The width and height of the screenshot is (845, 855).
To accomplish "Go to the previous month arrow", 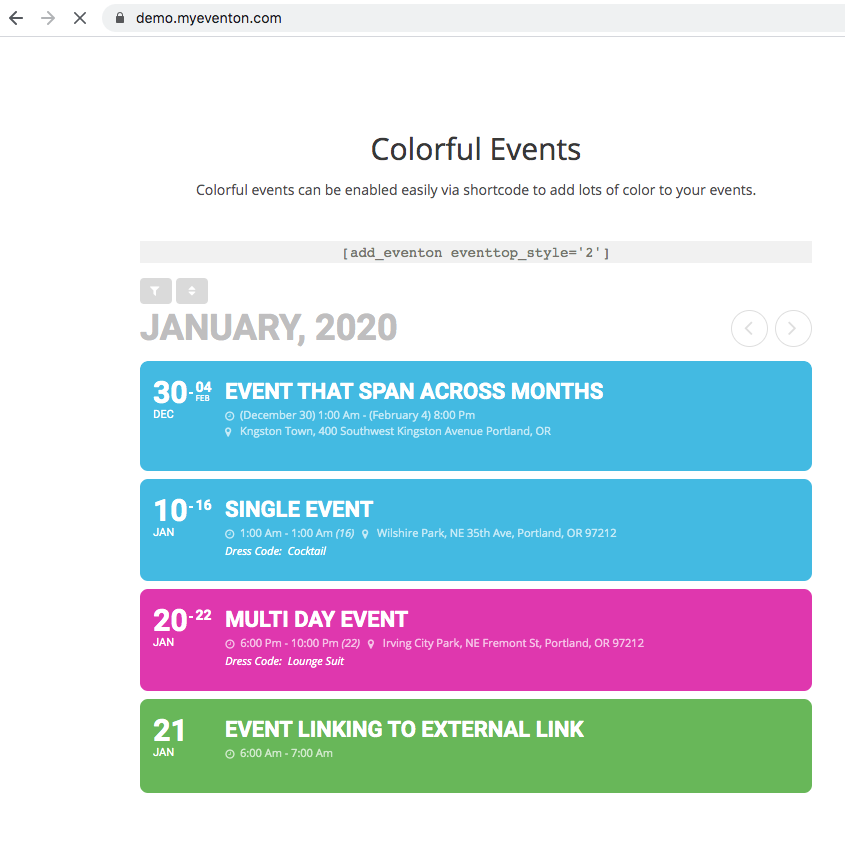I will click(x=749, y=328).
